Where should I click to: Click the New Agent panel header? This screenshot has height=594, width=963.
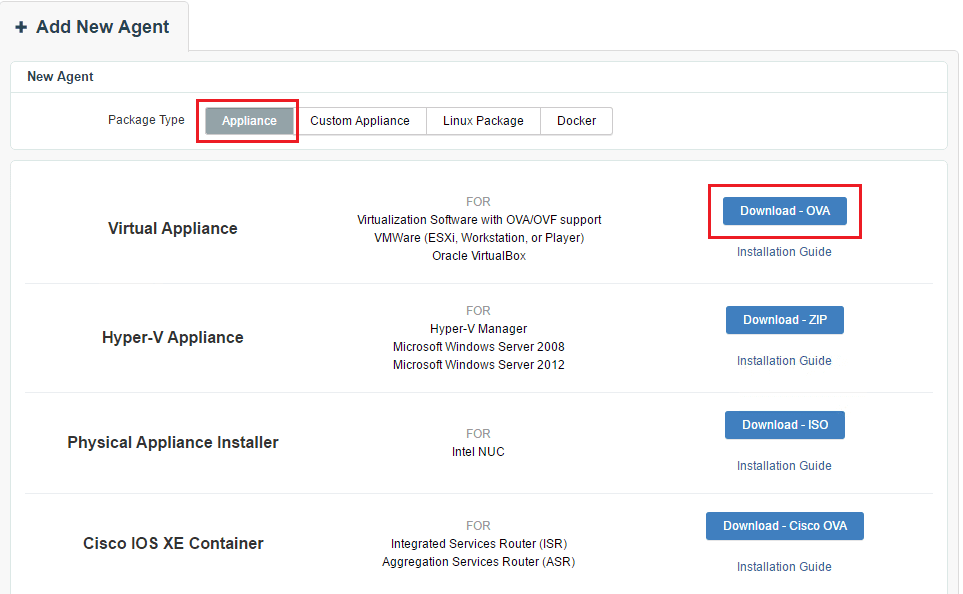click(x=60, y=77)
